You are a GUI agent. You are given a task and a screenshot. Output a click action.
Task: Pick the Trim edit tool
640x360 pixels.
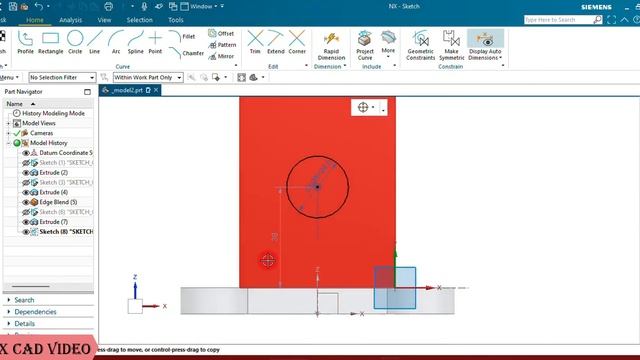click(x=255, y=42)
